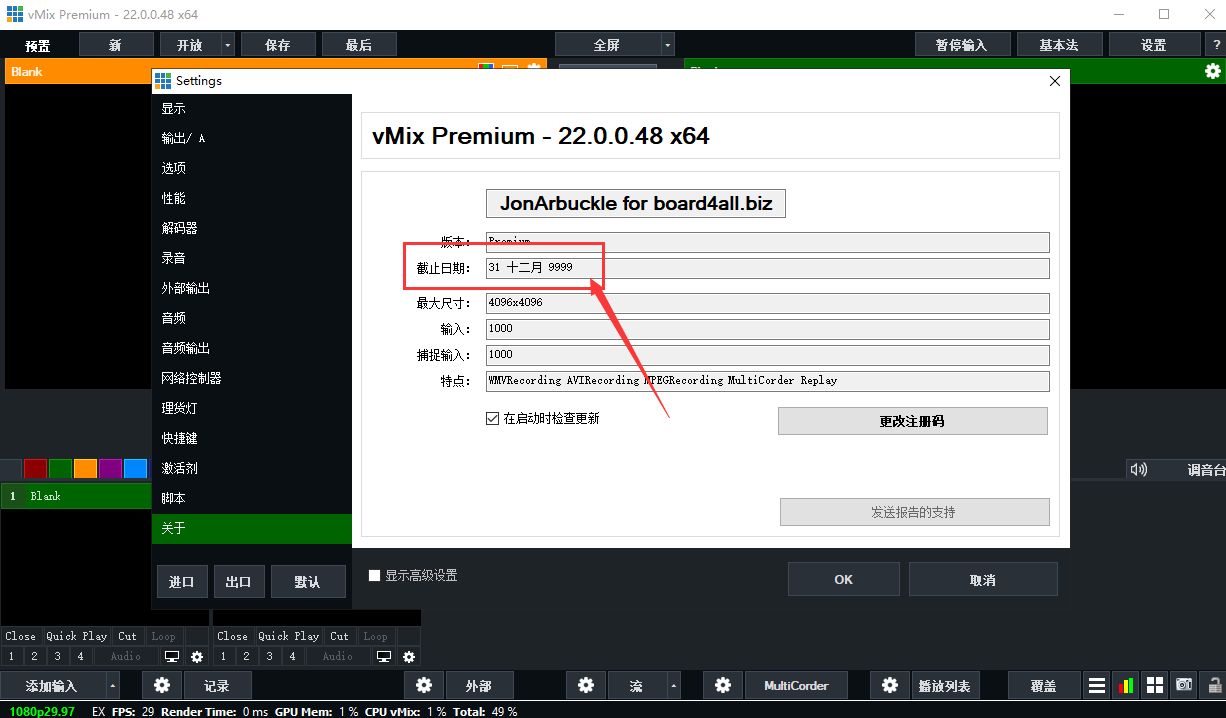Screen dimensions: 1226x718
Task: Click JonArbuckle for board4all.biz button
Action: pos(636,203)
